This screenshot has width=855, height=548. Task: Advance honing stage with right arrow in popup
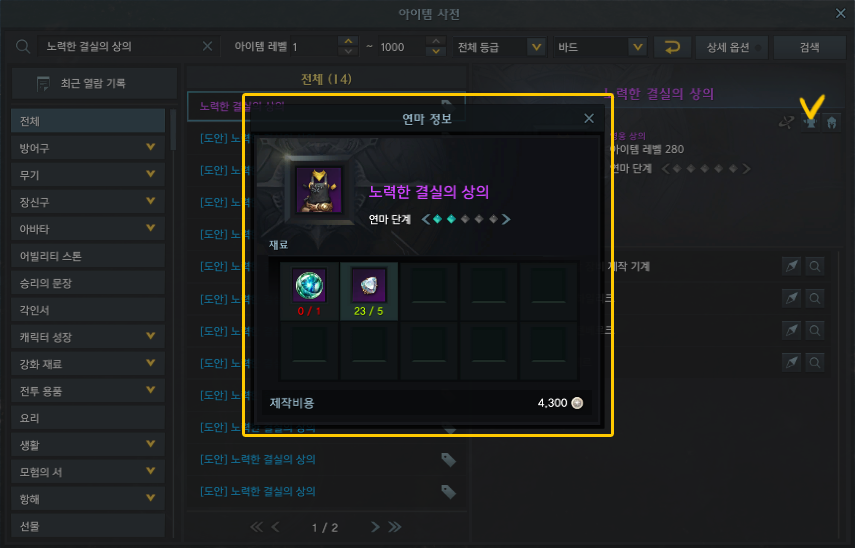point(506,219)
